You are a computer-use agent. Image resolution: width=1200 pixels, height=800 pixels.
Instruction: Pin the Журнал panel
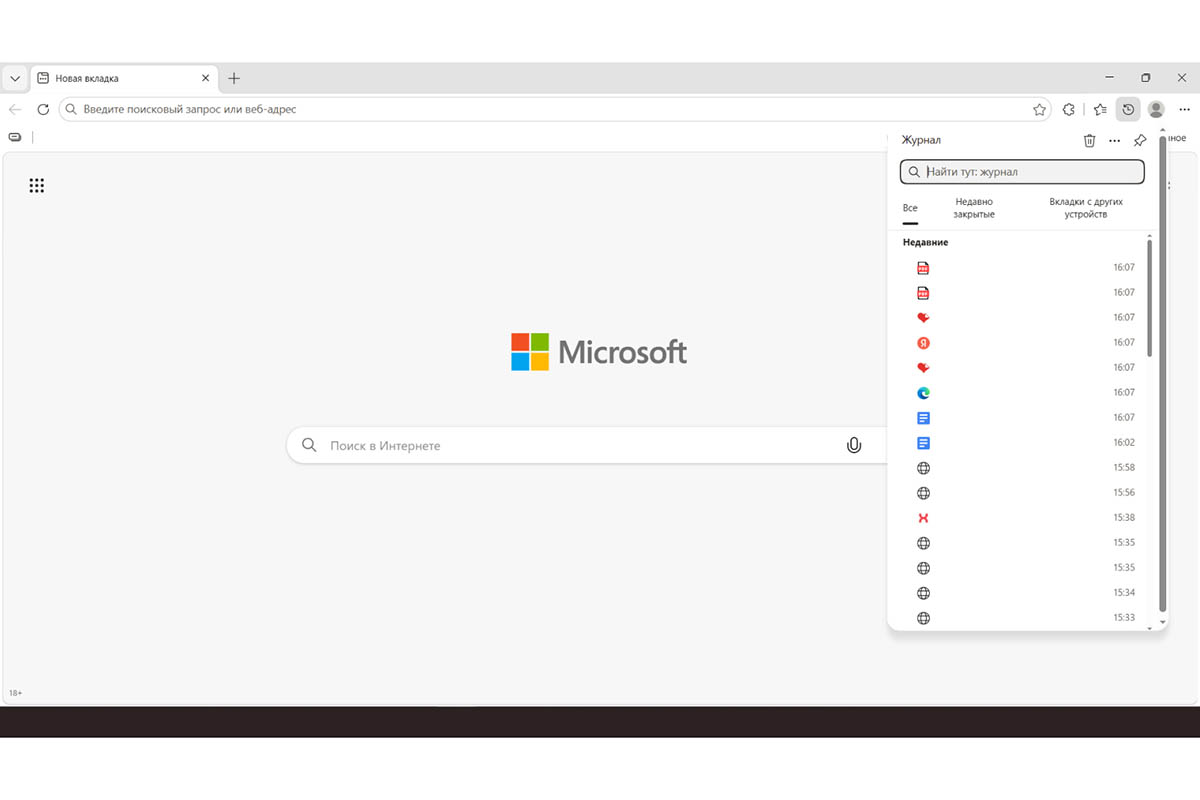pyautogui.click(x=1140, y=141)
